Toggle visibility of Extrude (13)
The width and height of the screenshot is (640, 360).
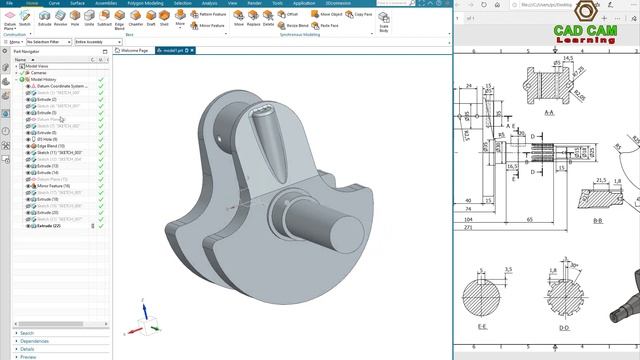(28, 166)
